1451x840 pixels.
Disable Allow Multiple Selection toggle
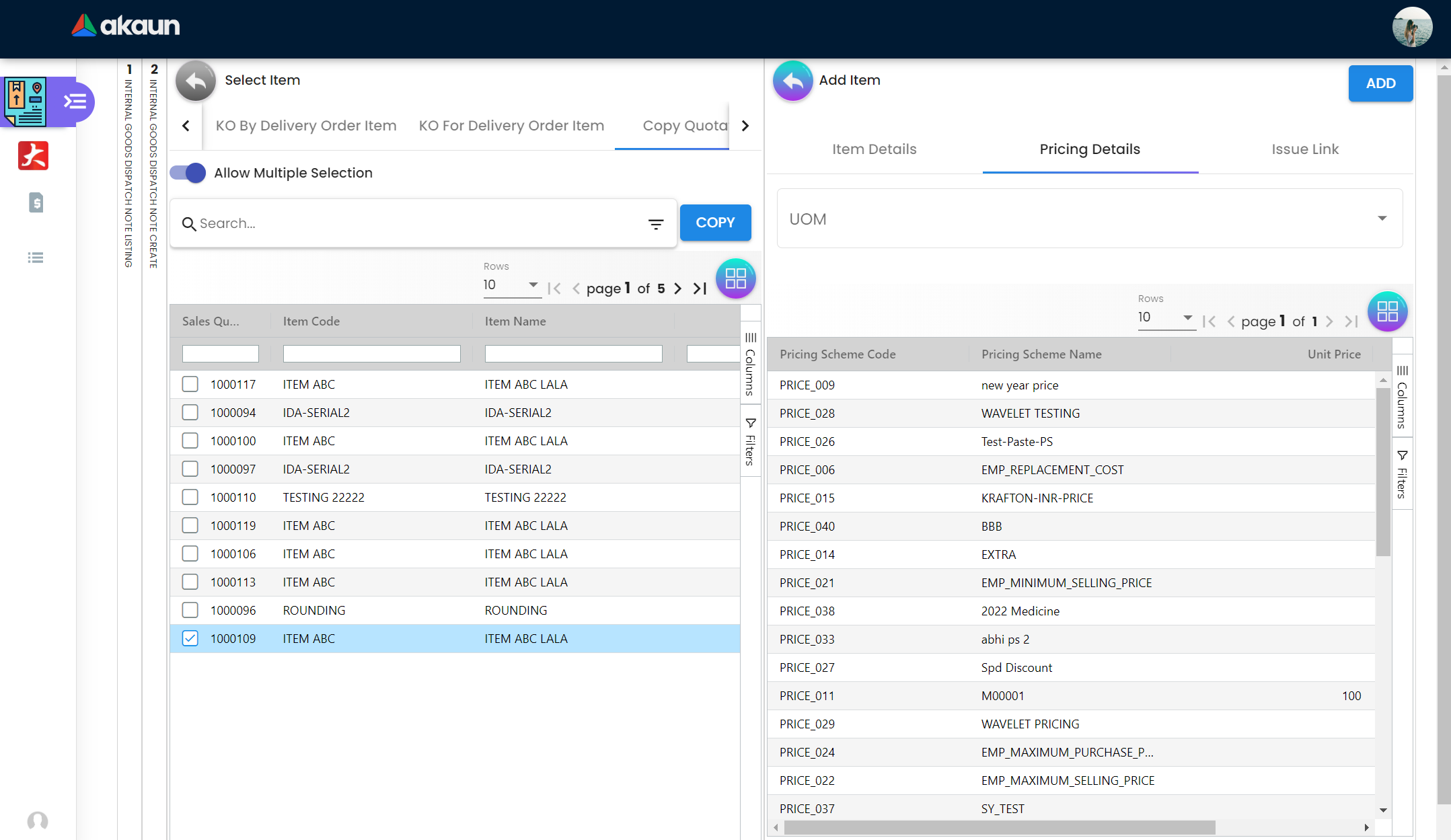(188, 173)
